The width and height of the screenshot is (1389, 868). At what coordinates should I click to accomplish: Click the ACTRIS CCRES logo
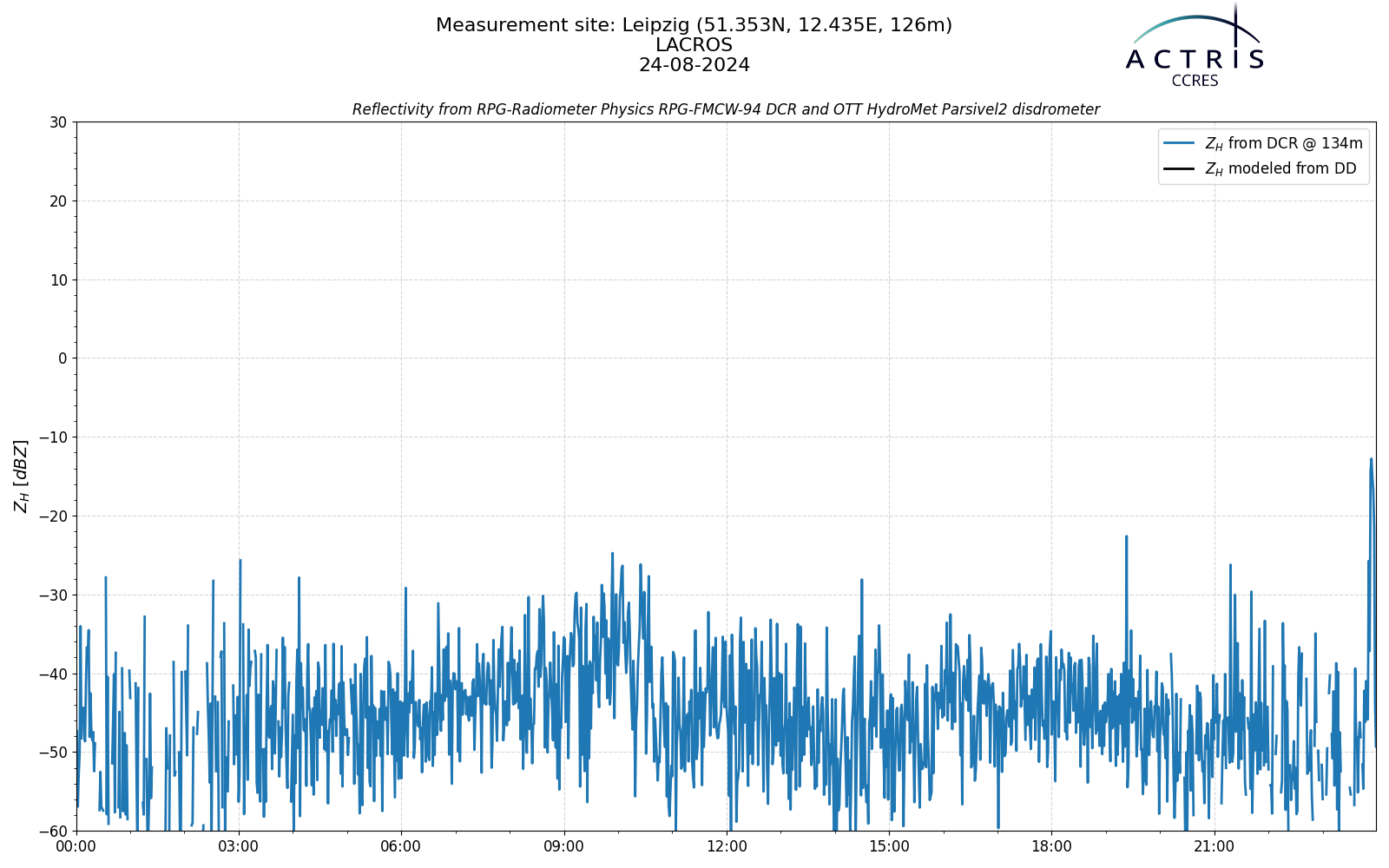(1195, 45)
